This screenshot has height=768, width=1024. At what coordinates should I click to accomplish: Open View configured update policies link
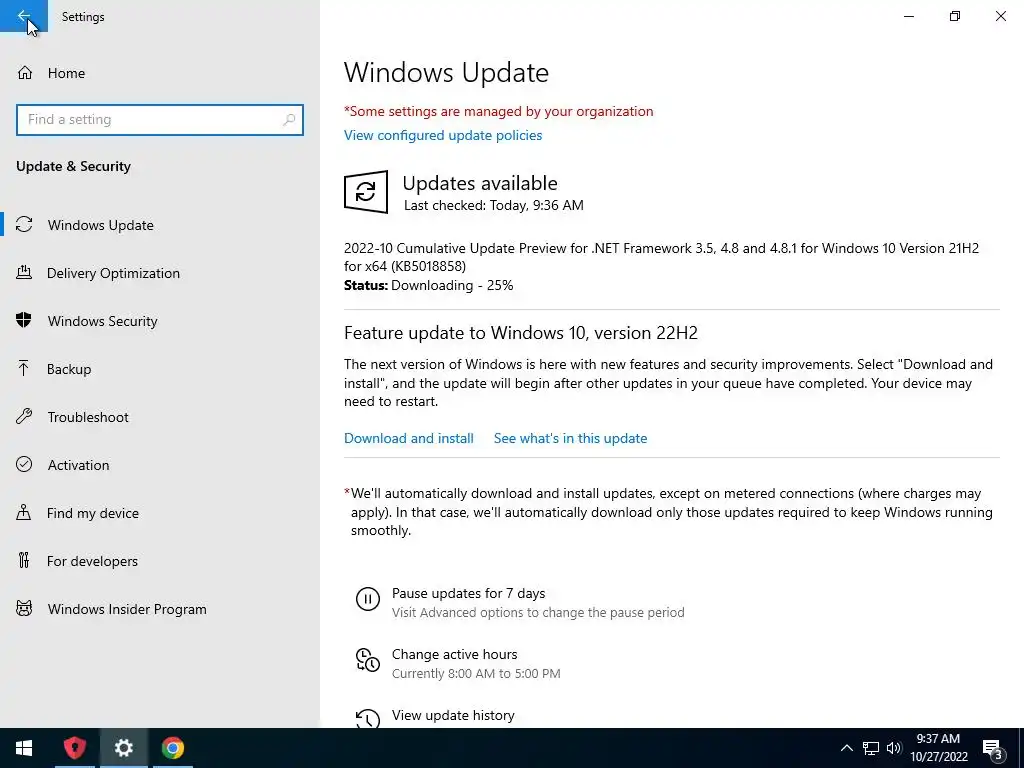point(443,135)
